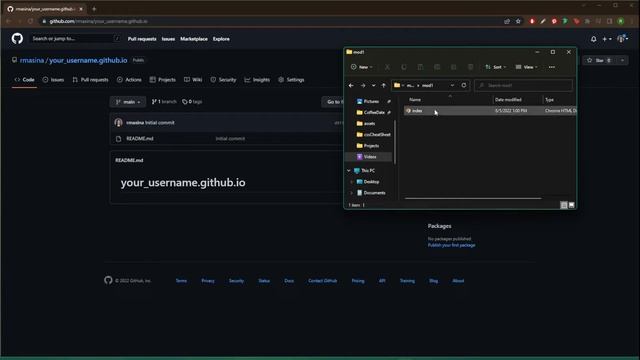Switch Explorer to large thumbnails view
The width and height of the screenshot is (640, 360).
click(571, 205)
